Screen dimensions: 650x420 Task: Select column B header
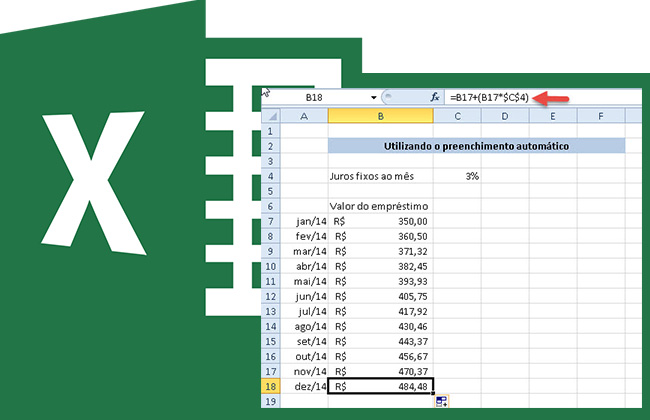[x=381, y=116]
